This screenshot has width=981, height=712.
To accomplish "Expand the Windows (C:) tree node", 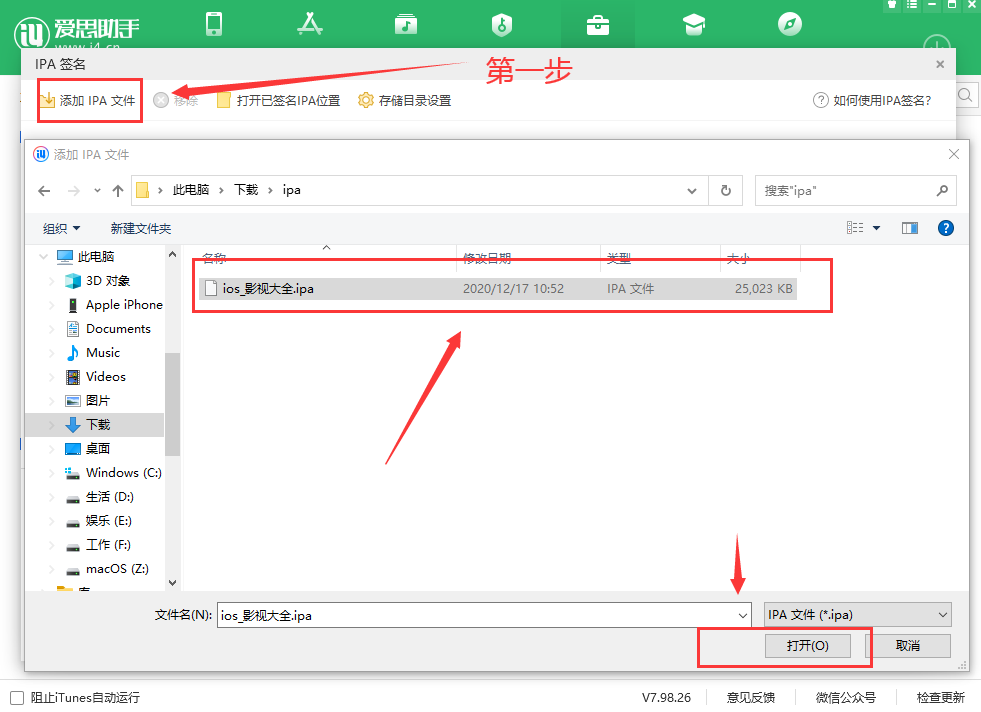I will [x=52, y=473].
